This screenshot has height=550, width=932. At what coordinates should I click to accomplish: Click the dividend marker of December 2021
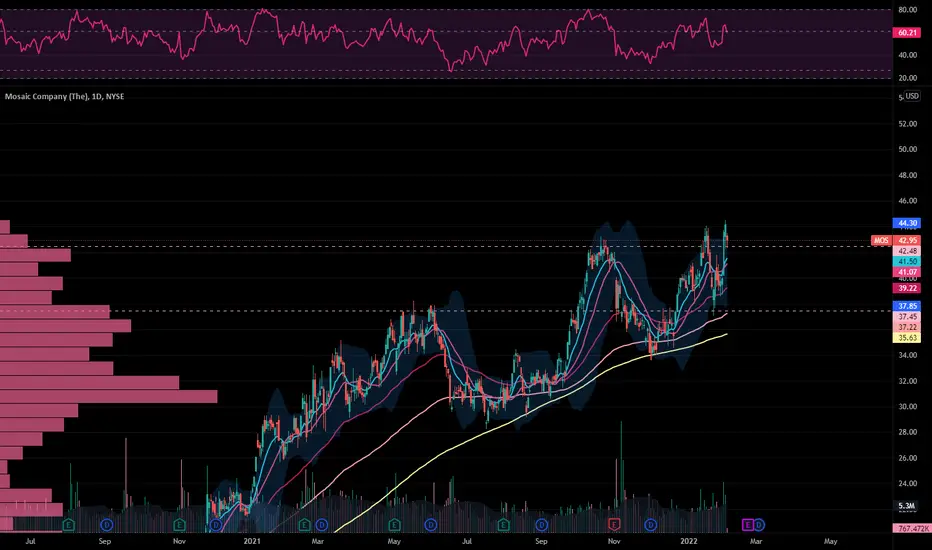(x=651, y=525)
